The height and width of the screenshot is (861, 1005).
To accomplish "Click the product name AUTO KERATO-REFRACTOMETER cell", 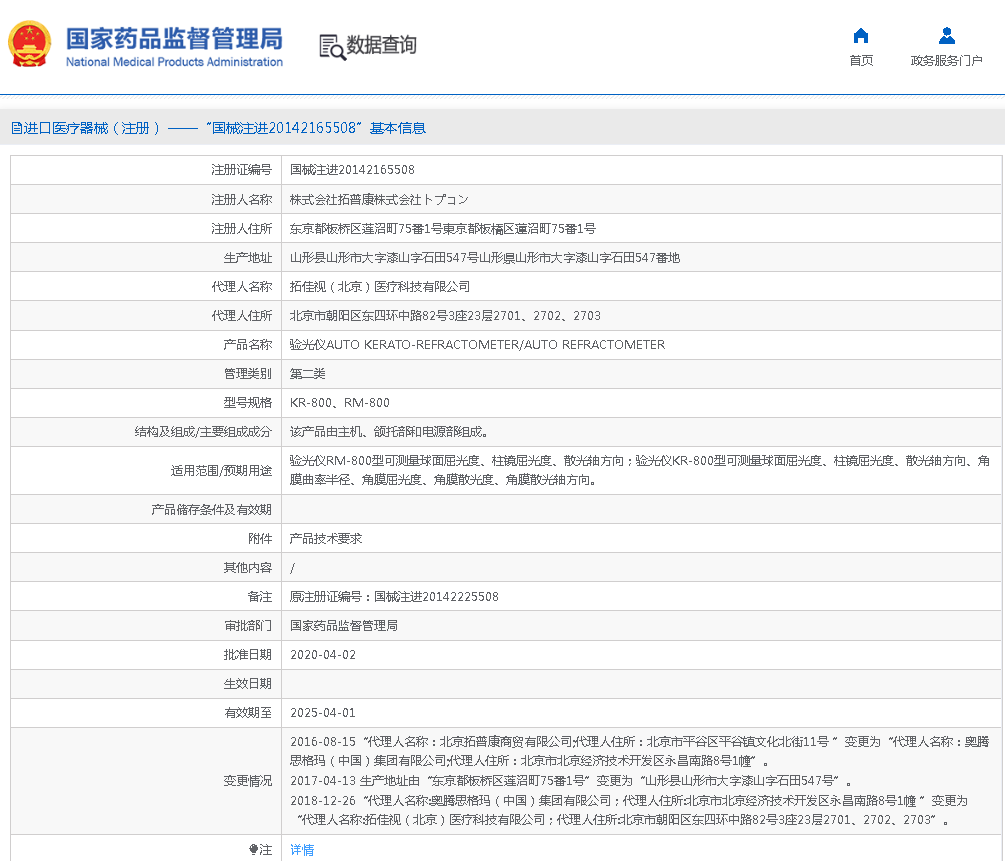I will pyautogui.click(x=477, y=345).
